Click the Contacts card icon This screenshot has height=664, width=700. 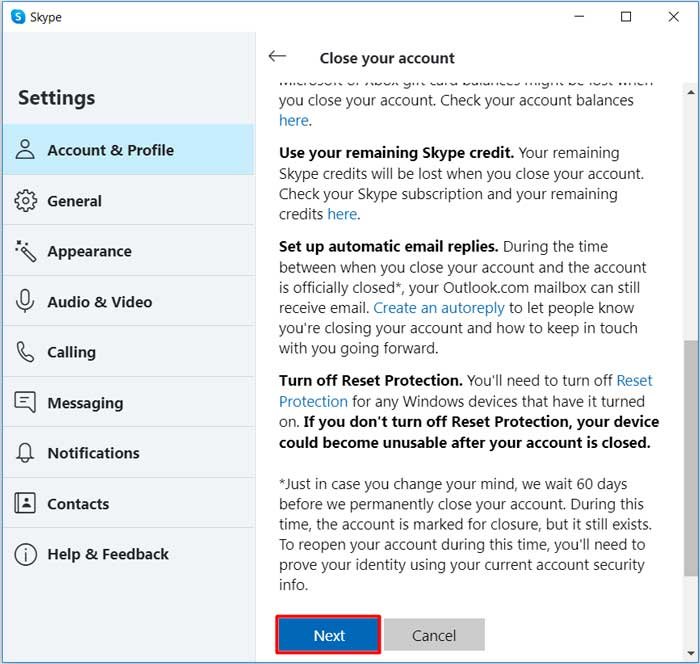coord(25,503)
